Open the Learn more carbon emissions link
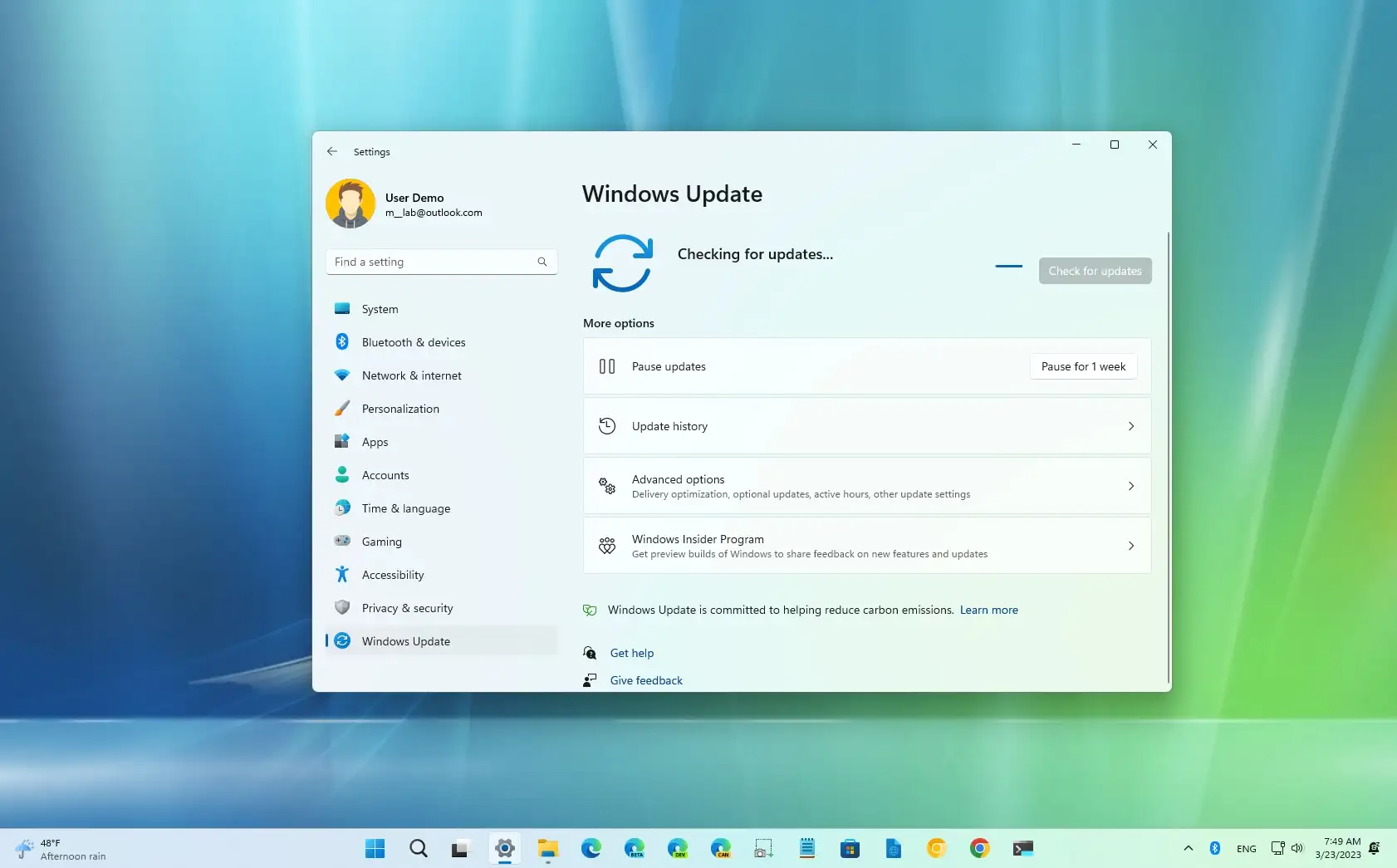This screenshot has height=868, width=1397. pos(989,610)
